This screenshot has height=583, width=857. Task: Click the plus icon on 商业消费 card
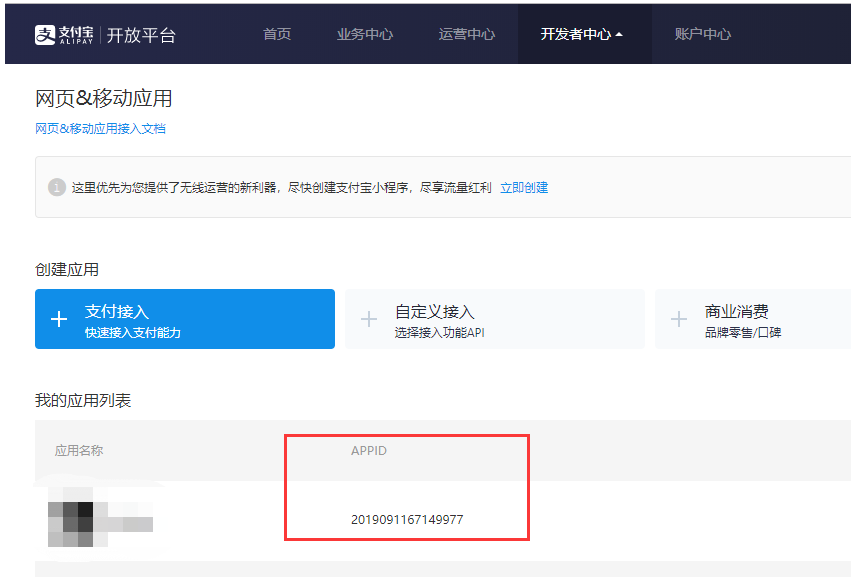click(679, 319)
